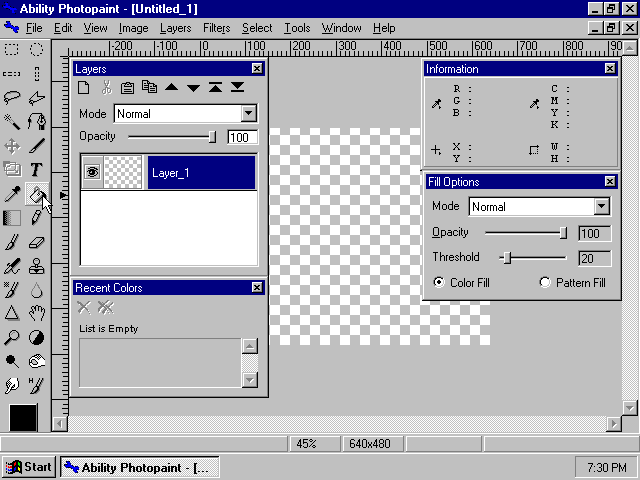Close the Layers panel
Screen dimensions: 640x480
coord(257,69)
